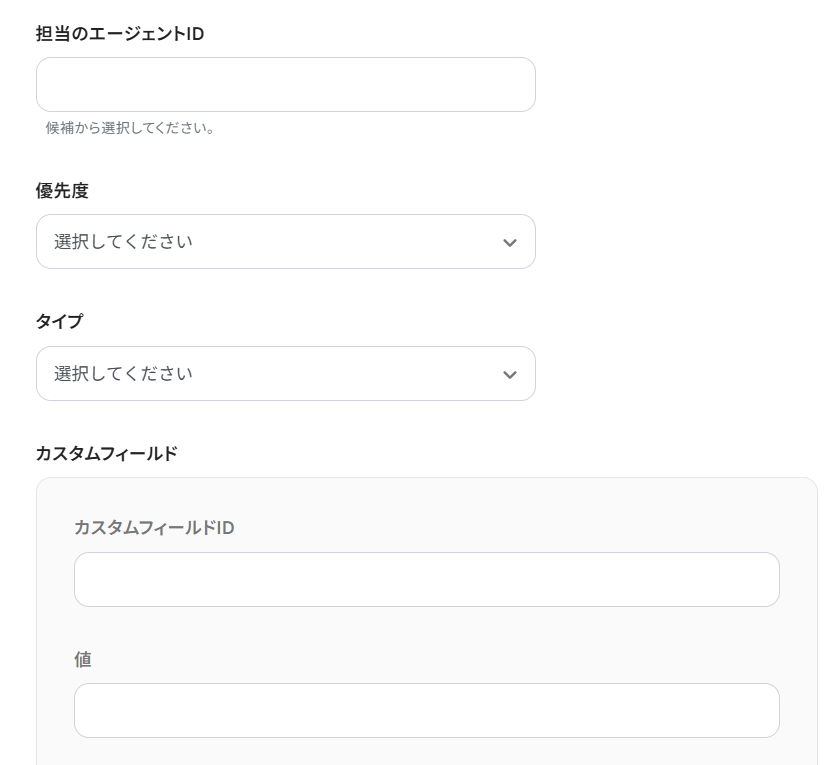Viewport: 838px width, 765px height.
Task: Click the タイプ field label
Action: click(x=59, y=322)
